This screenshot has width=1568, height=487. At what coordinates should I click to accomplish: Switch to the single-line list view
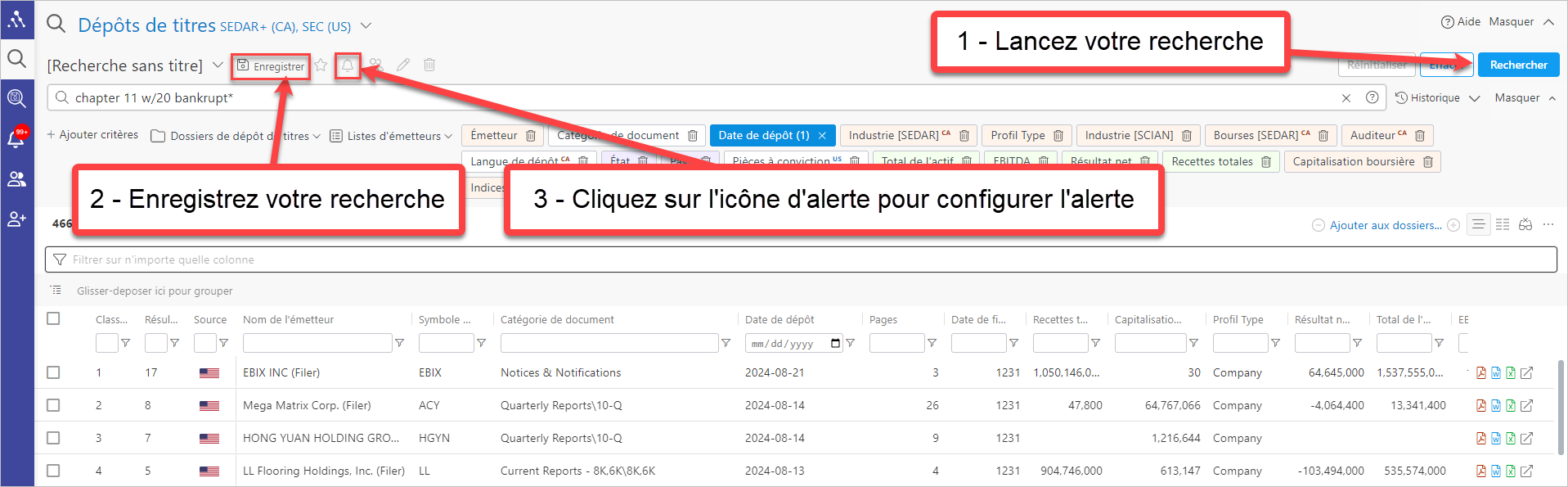pos(1478,224)
